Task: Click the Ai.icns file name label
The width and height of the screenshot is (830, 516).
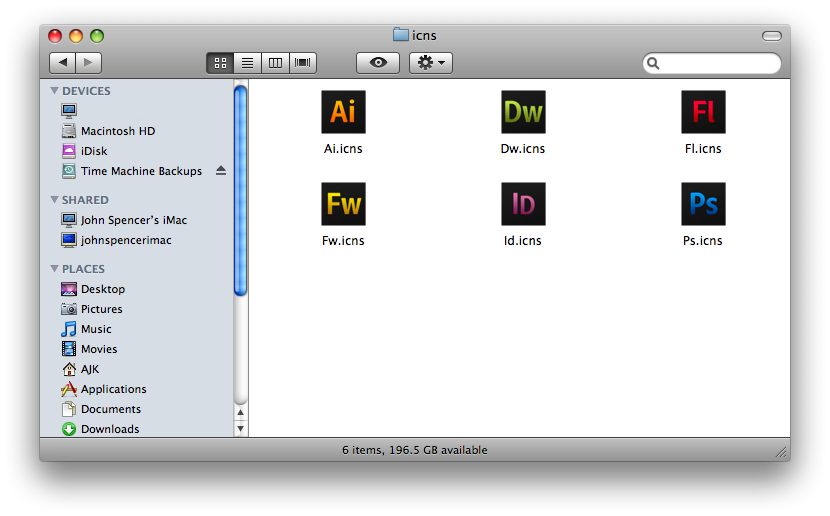Action: click(343, 149)
